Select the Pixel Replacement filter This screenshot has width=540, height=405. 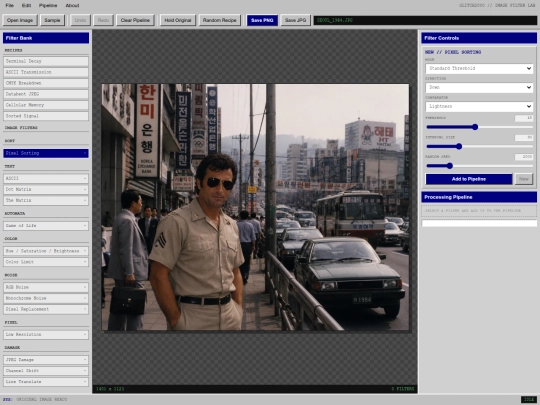tap(46, 309)
